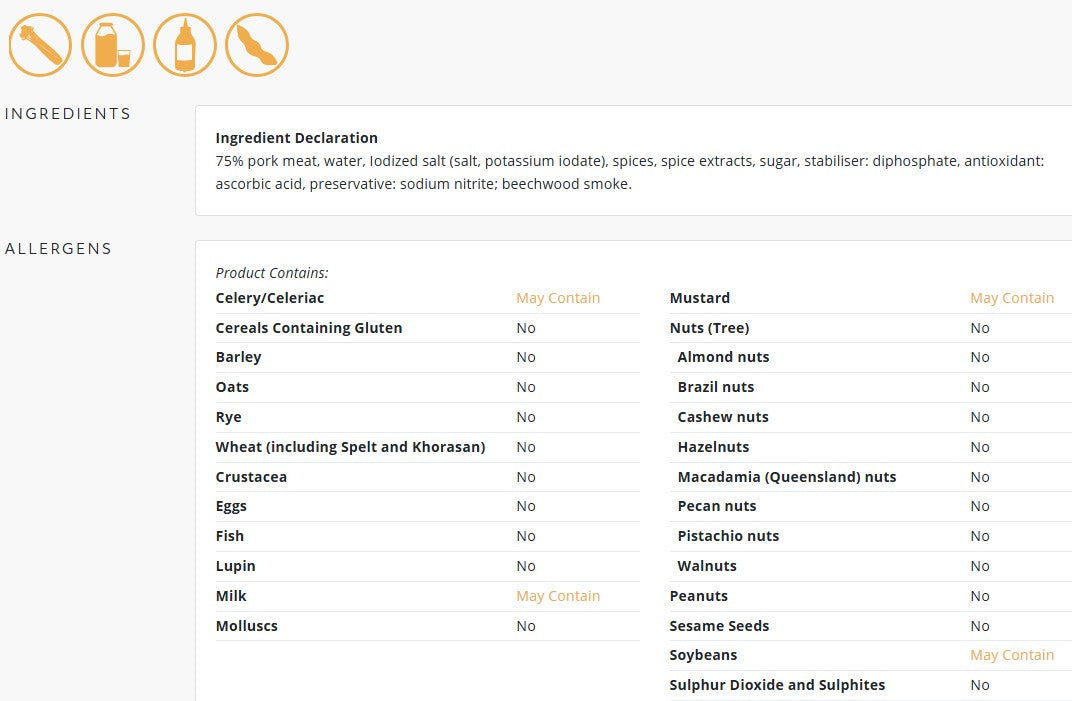Click the Almond nuts row
Viewport: 1072px width, 701px height.
723,357
